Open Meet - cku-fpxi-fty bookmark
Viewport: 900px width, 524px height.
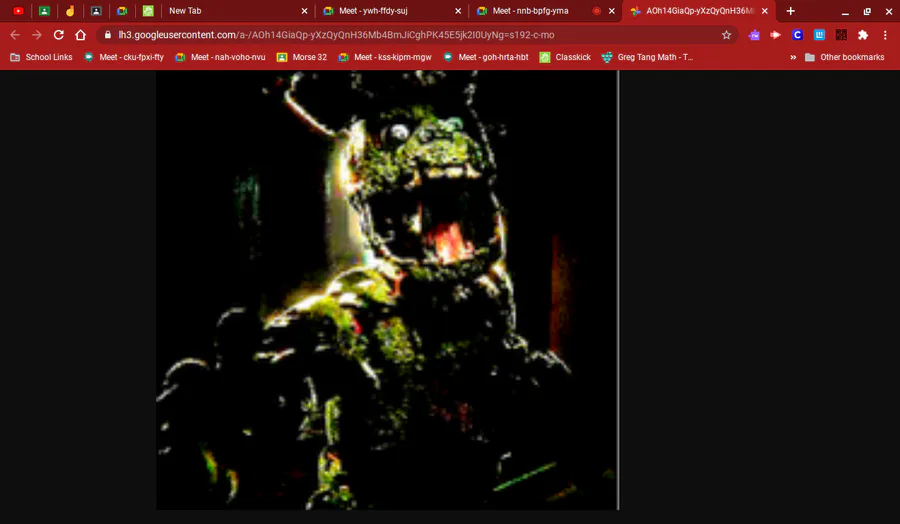point(123,57)
